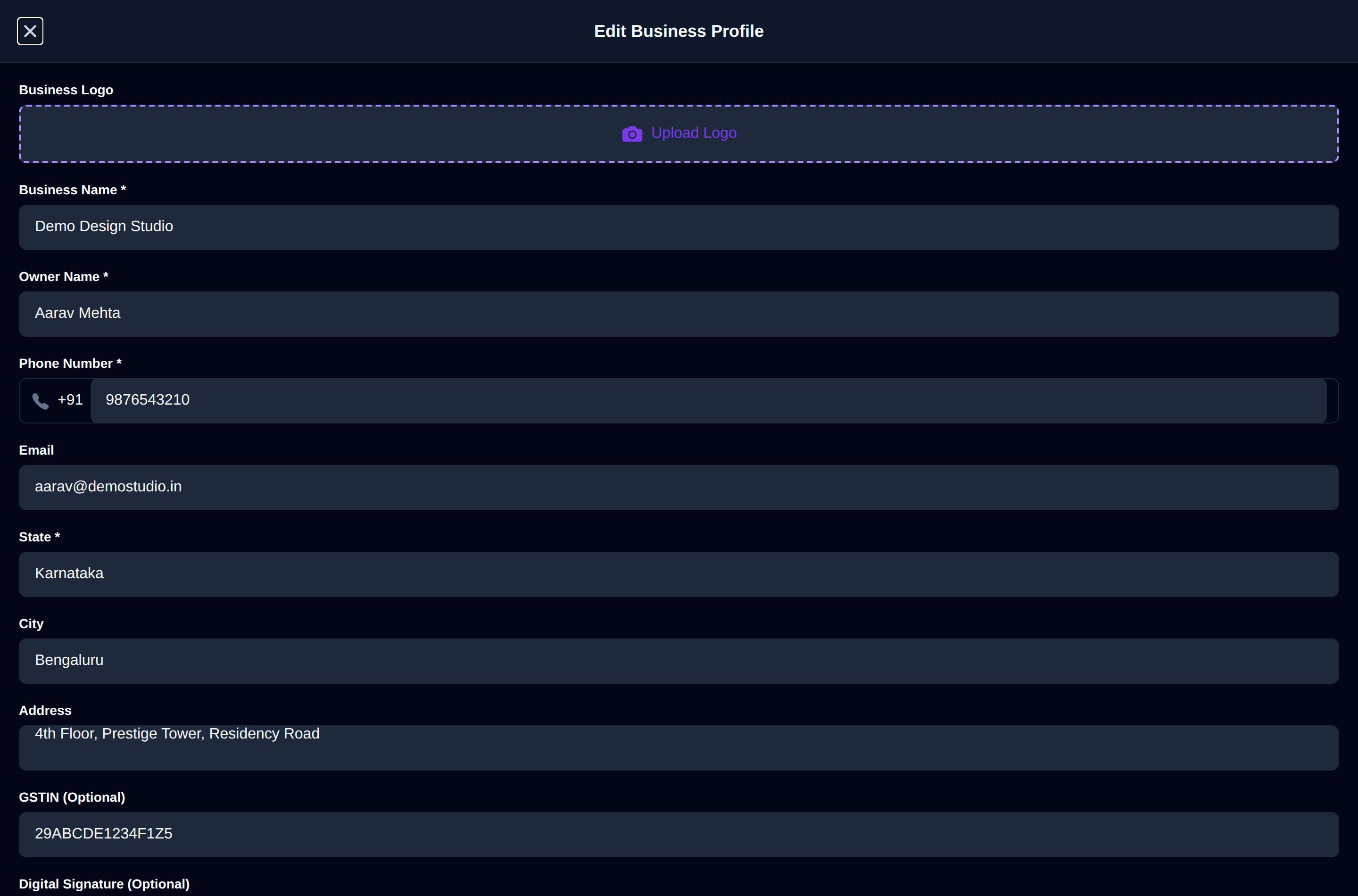Click the phone number input 9876543210
This screenshot has width=1358, height=896.
[708, 400]
